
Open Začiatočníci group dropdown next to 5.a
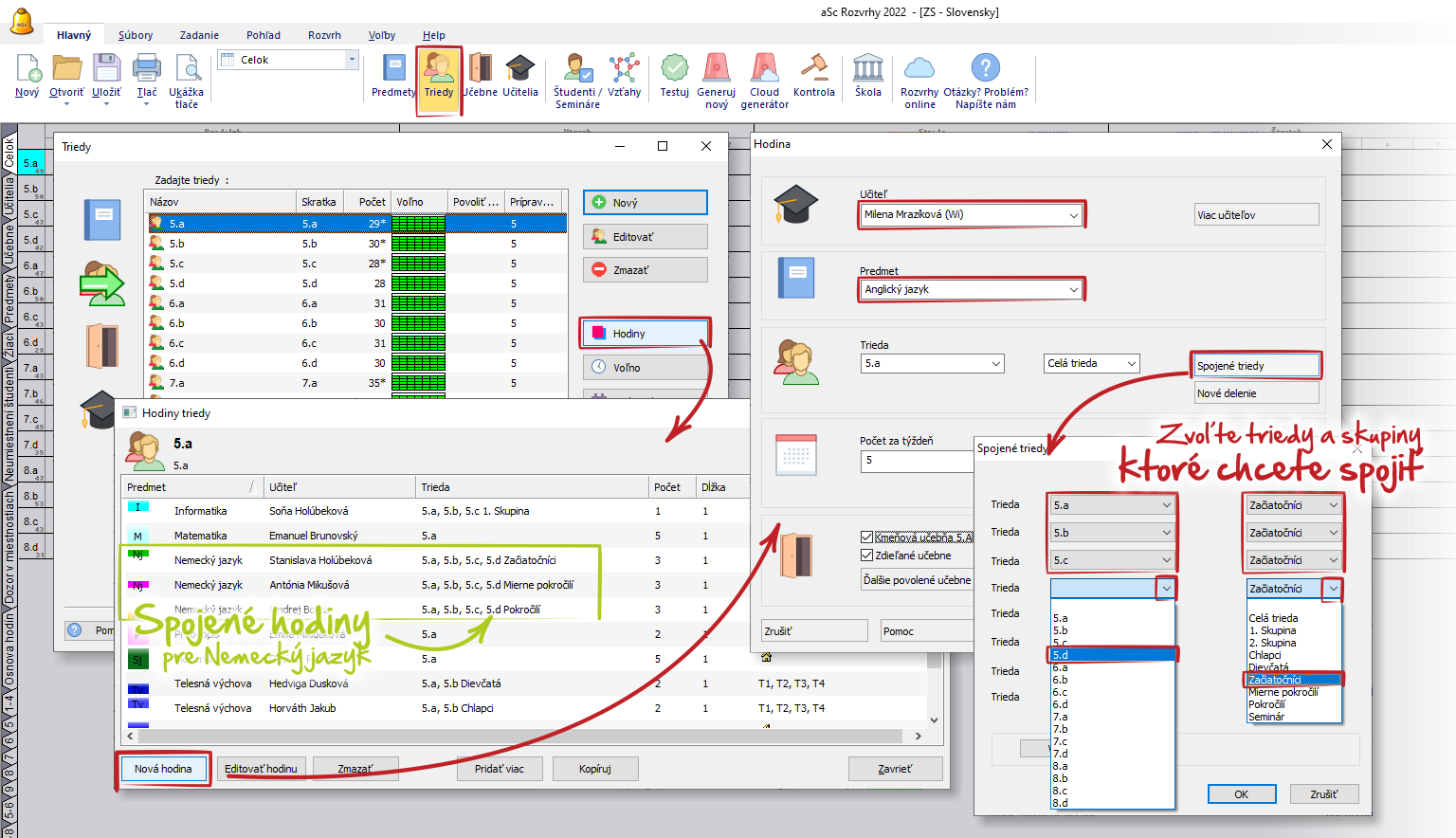pyautogui.click(x=1293, y=505)
